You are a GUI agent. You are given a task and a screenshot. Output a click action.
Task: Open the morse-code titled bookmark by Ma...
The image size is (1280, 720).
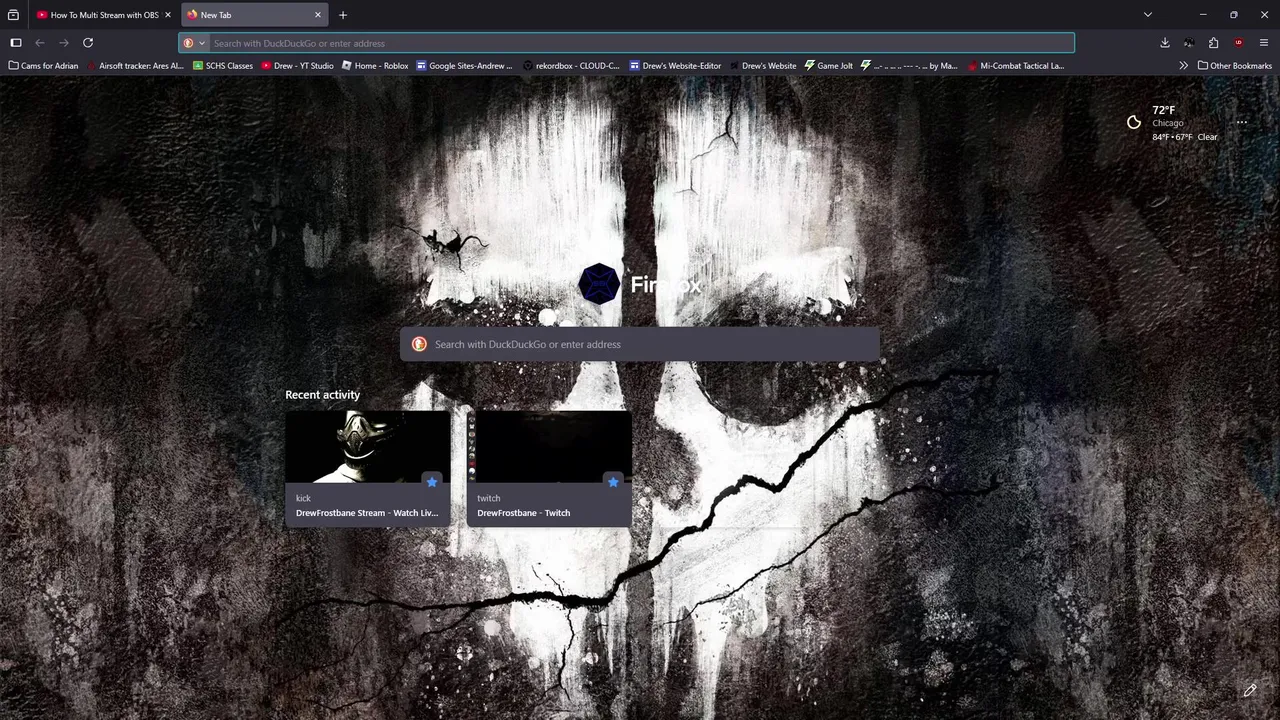point(909,66)
